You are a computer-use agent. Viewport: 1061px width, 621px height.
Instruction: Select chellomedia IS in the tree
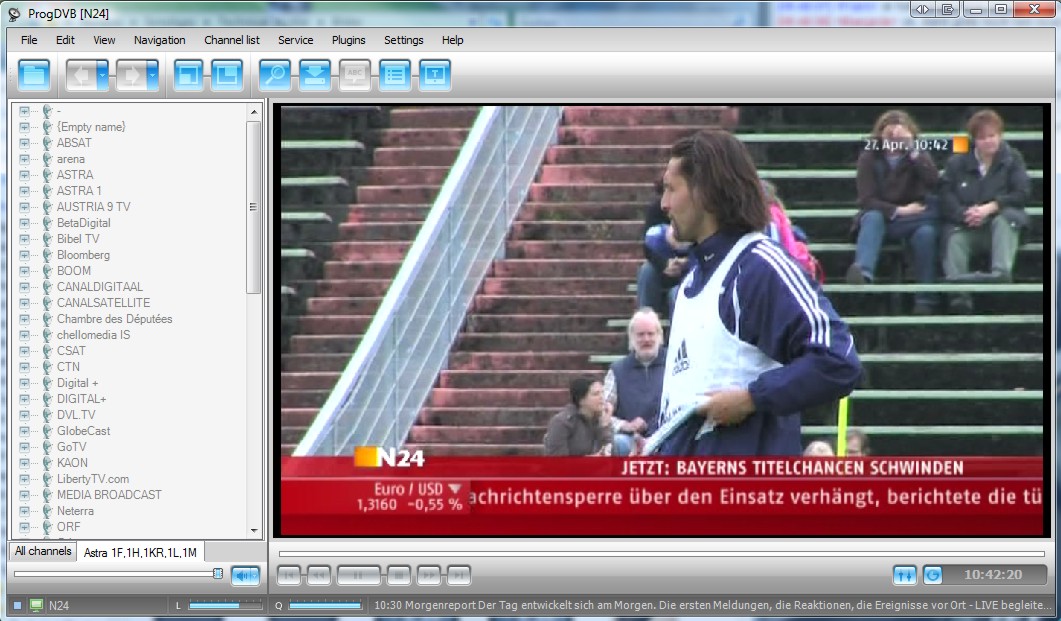[x=93, y=335]
